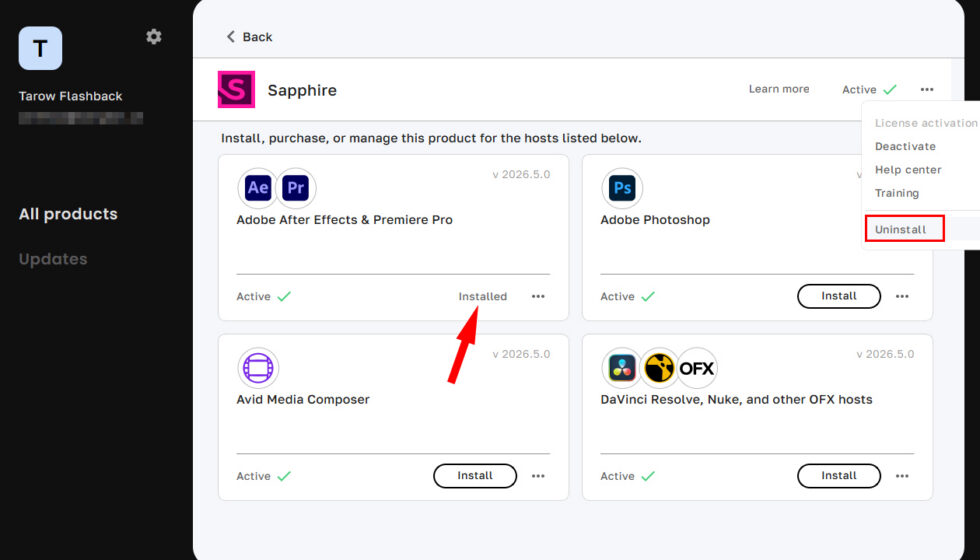Open three-dot menu on Avid Media Composer card
980x560 pixels.
click(538, 476)
